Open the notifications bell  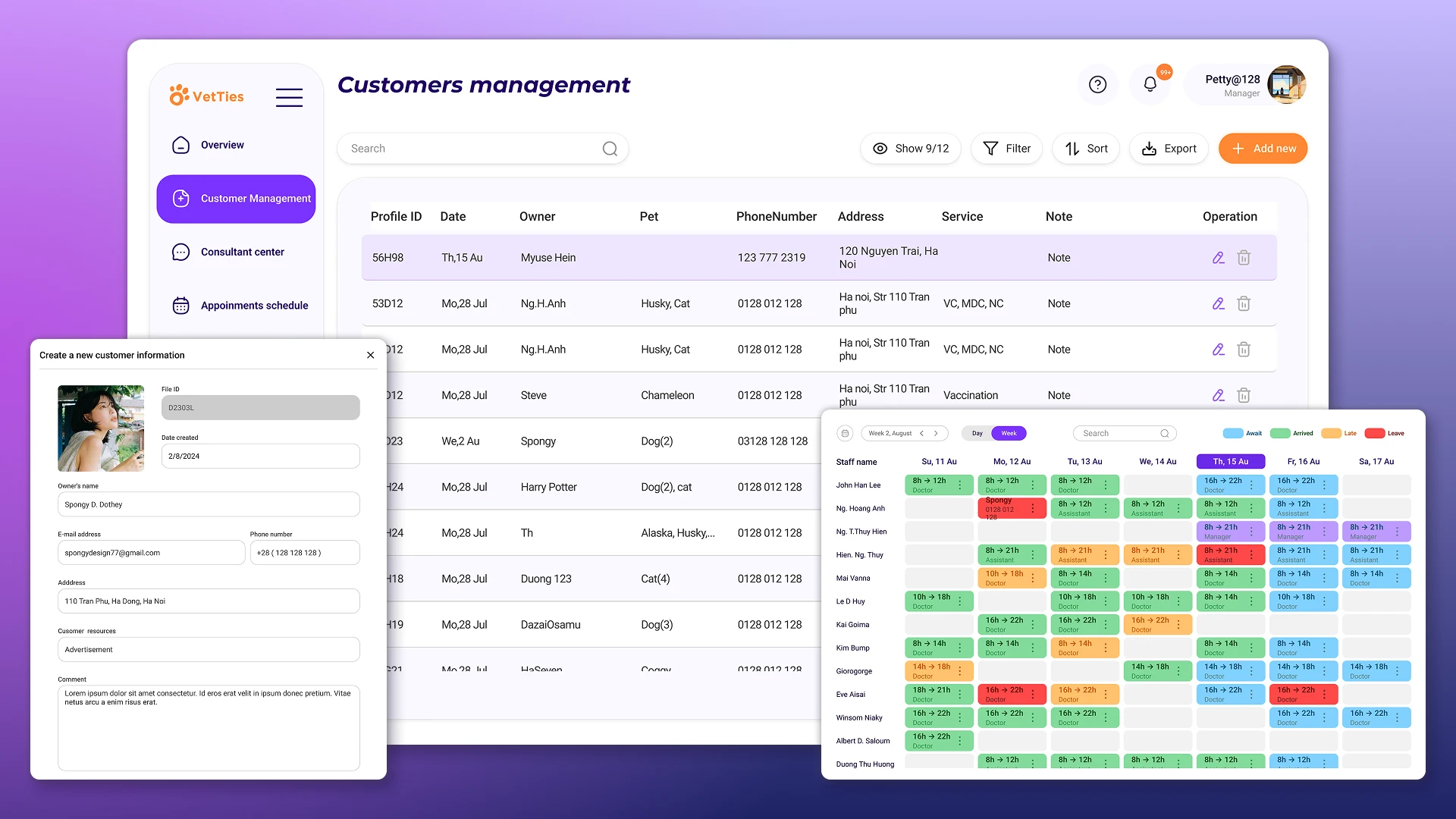point(1150,85)
